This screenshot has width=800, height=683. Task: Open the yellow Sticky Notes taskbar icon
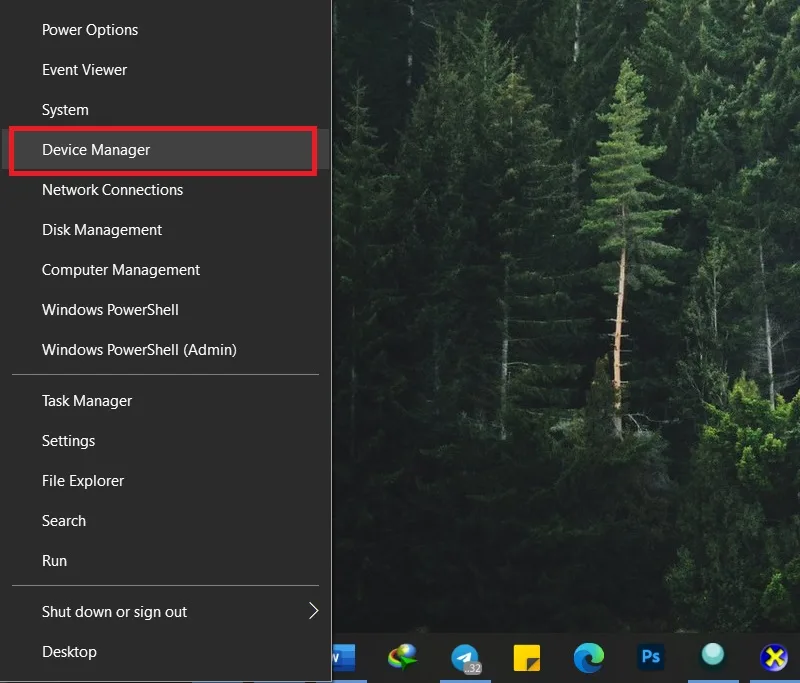point(527,658)
